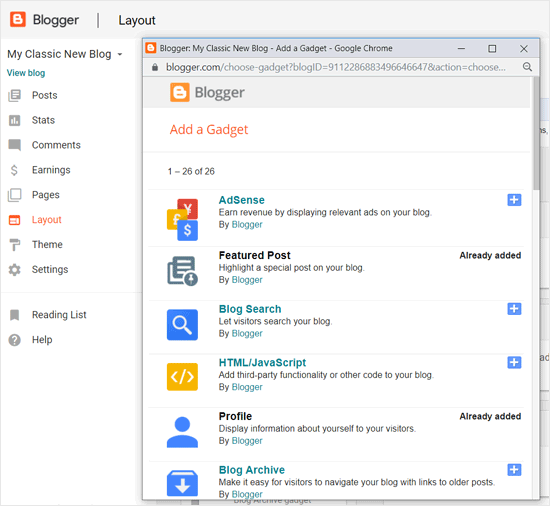The image size is (550, 506).
Task: Add the AdSense gadget with its plus button
Action: pos(514,200)
